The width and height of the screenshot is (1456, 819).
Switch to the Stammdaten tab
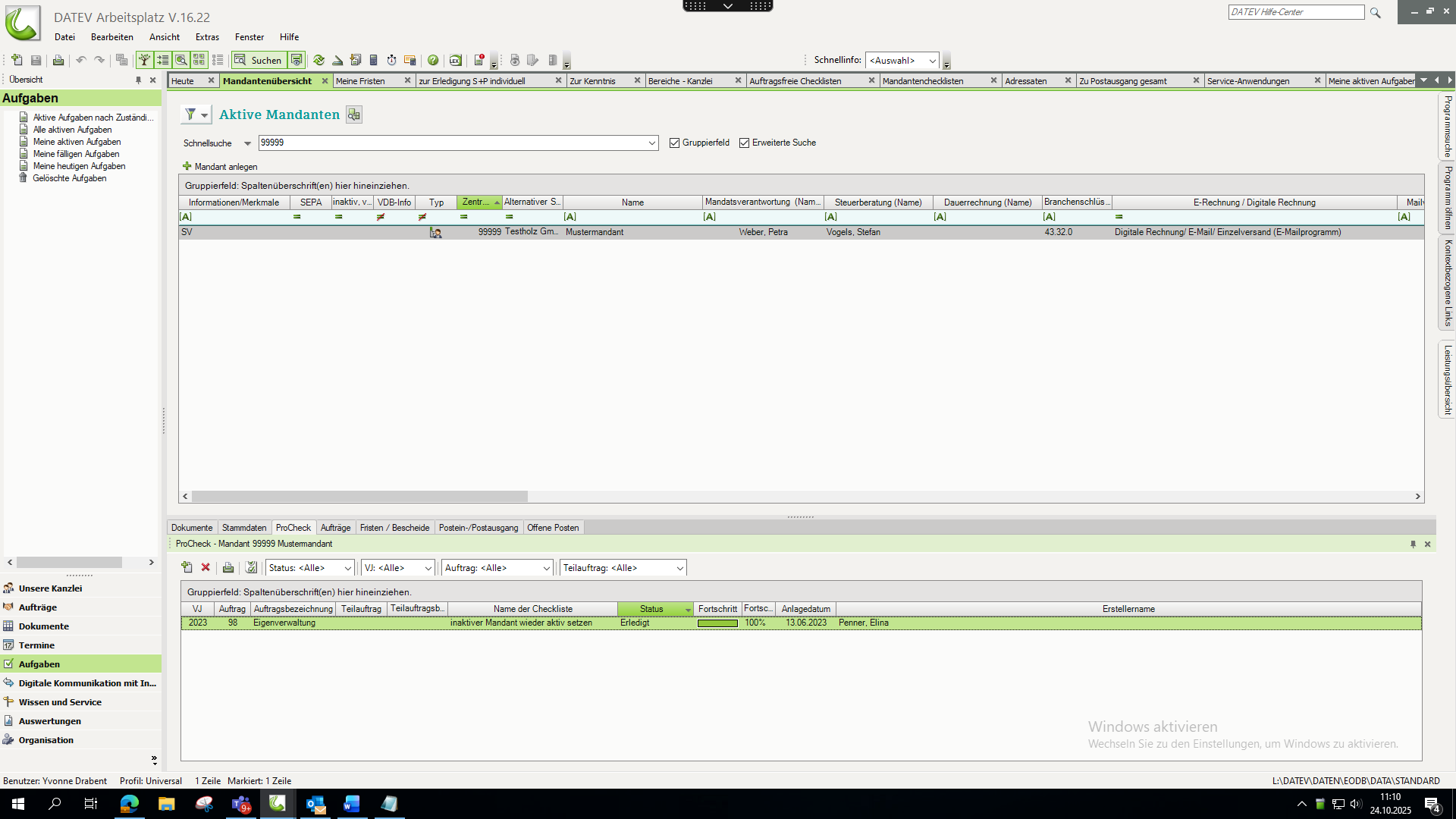click(244, 528)
